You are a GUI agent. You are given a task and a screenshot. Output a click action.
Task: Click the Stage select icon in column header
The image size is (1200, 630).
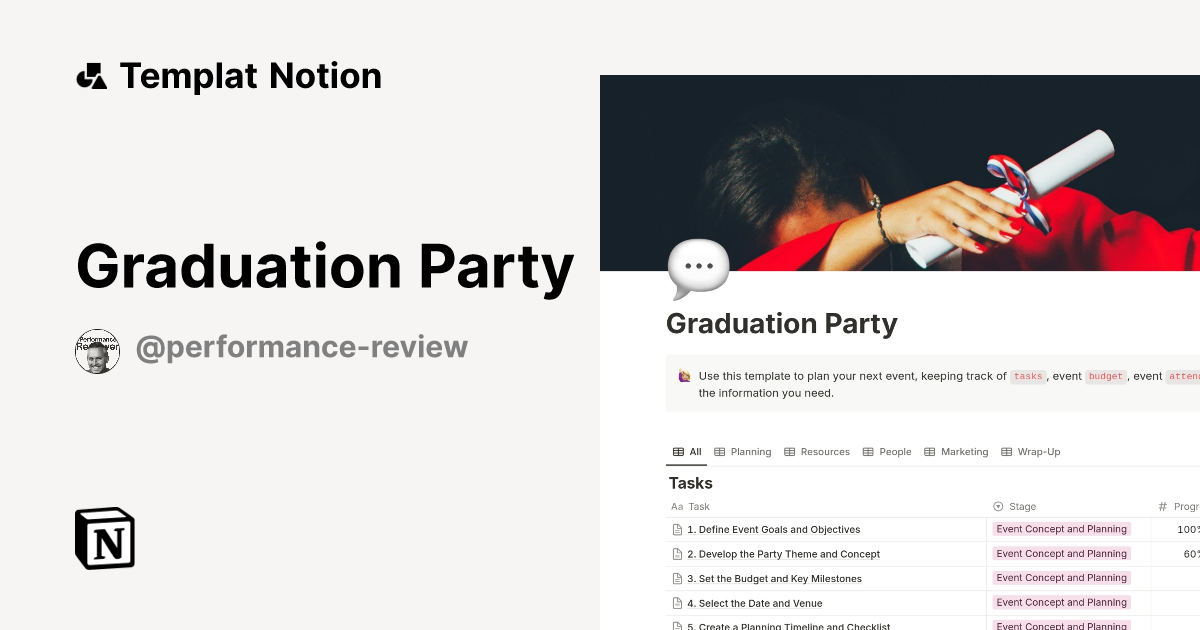996,506
